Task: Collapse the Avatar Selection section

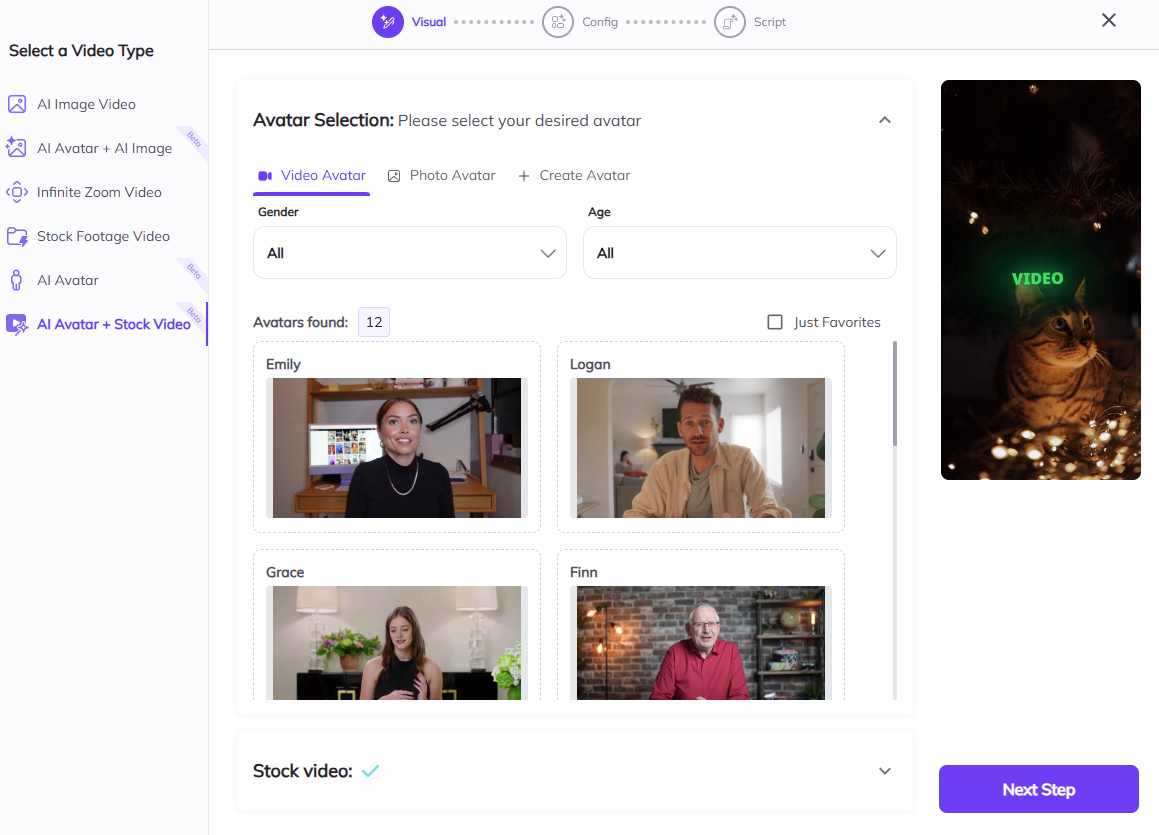Action: click(x=885, y=120)
